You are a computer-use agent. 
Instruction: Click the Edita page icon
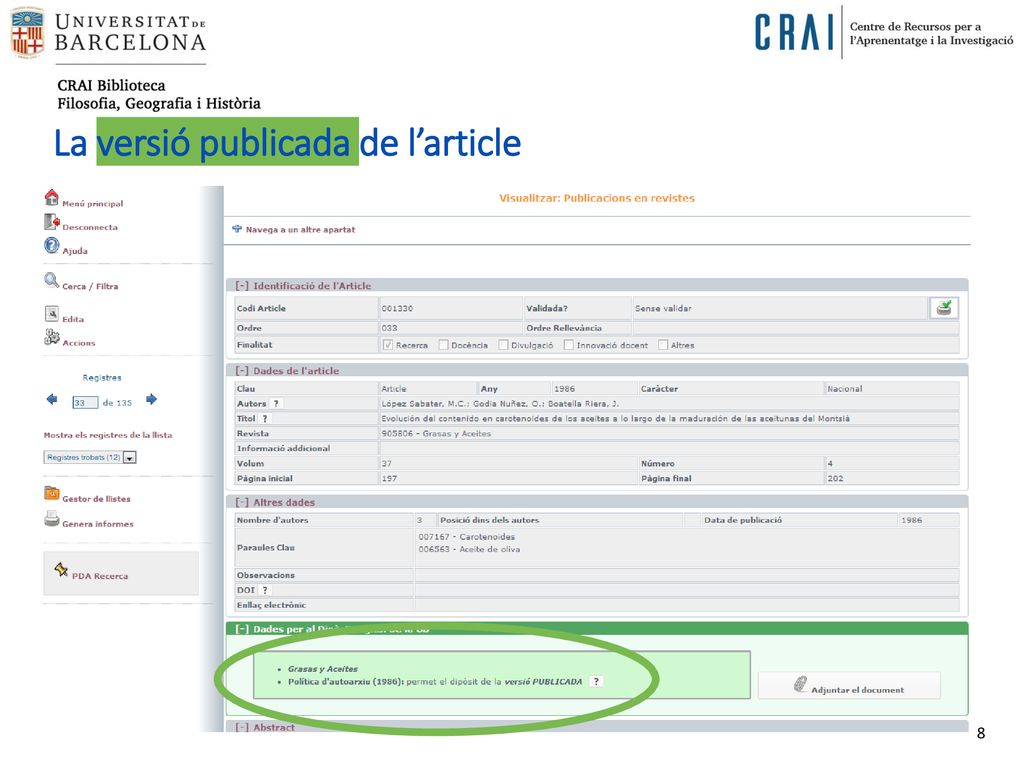coord(52,314)
